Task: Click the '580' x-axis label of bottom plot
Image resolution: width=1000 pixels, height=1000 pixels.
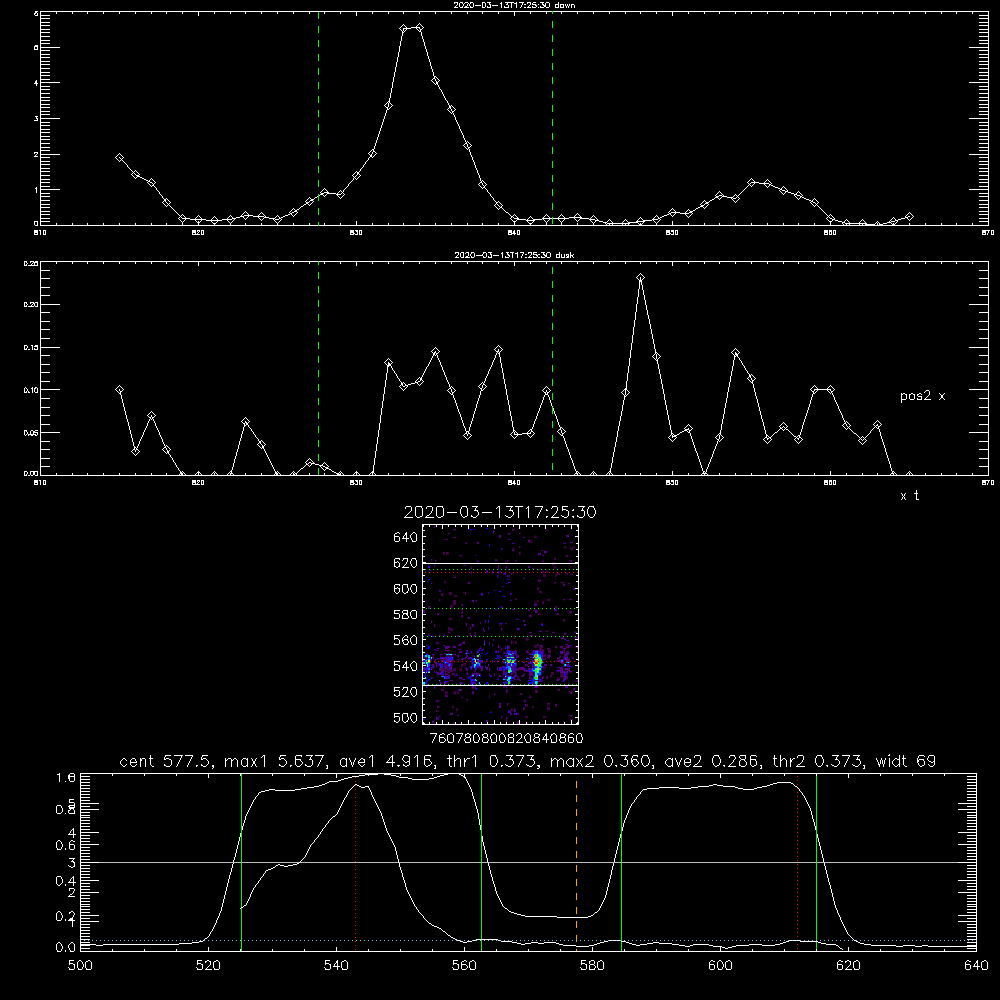Action: tap(592, 966)
